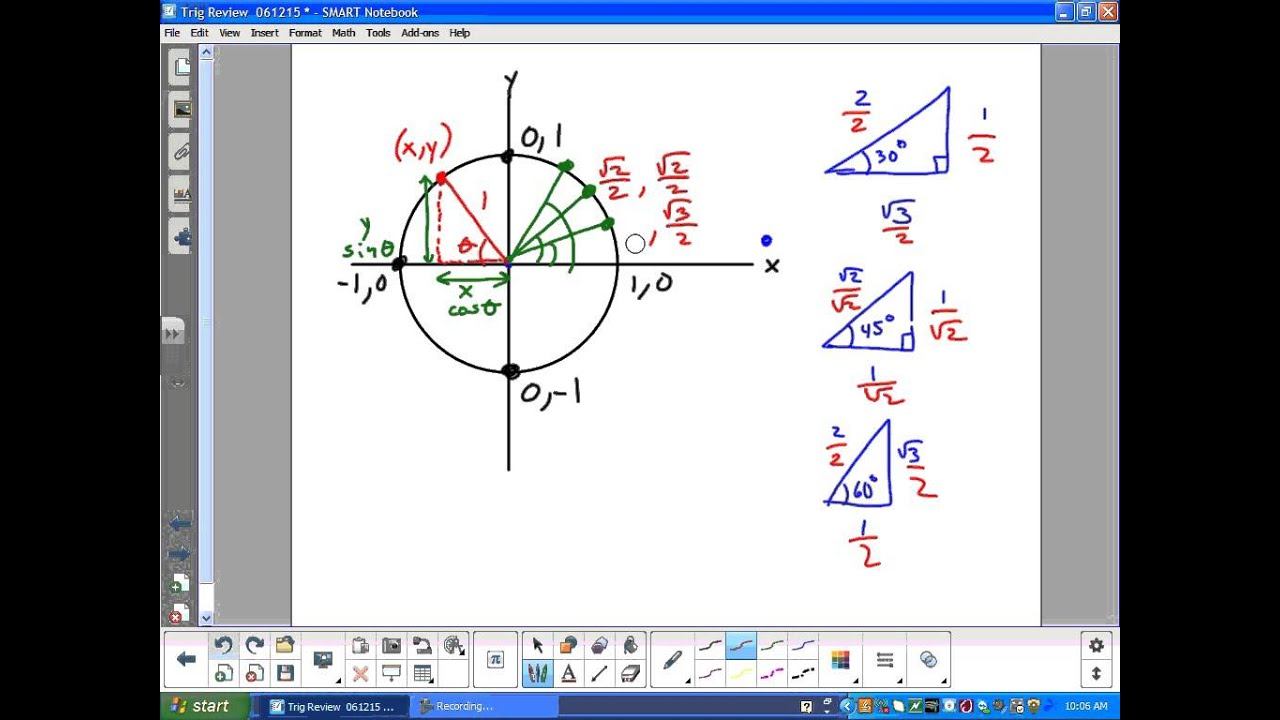Select the Pens tool
Image resolution: width=1280 pixels, height=720 pixels.
[537, 673]
